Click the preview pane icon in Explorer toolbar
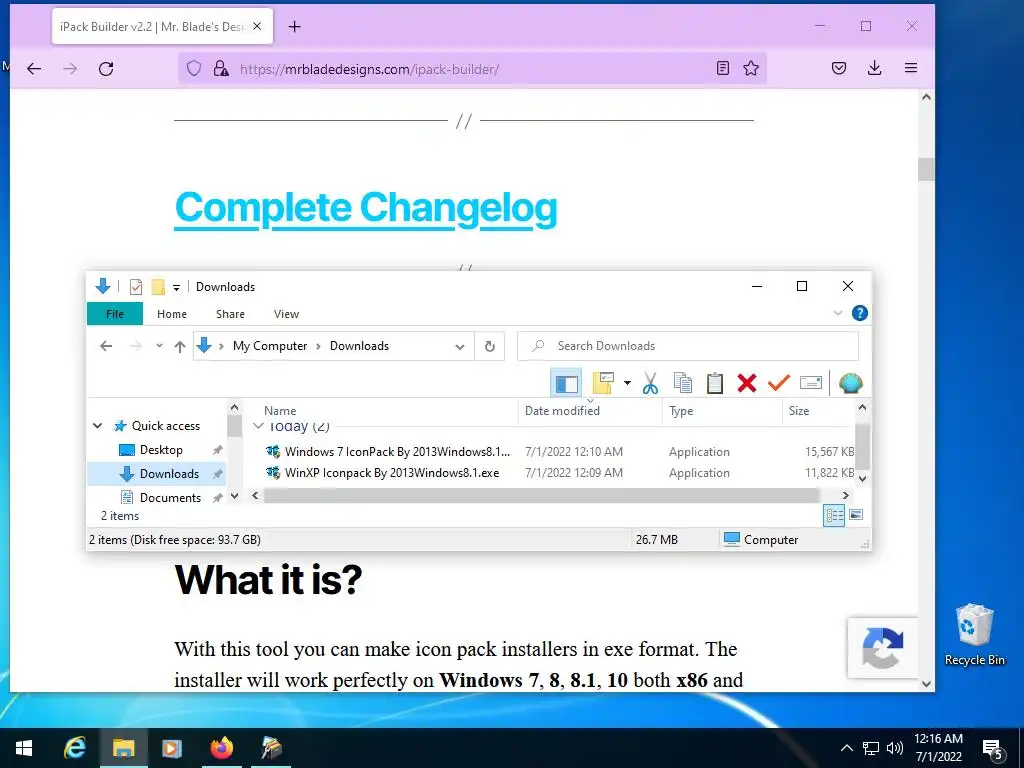Viewport: 1024px width, 768px height. [x=566, y=383]
